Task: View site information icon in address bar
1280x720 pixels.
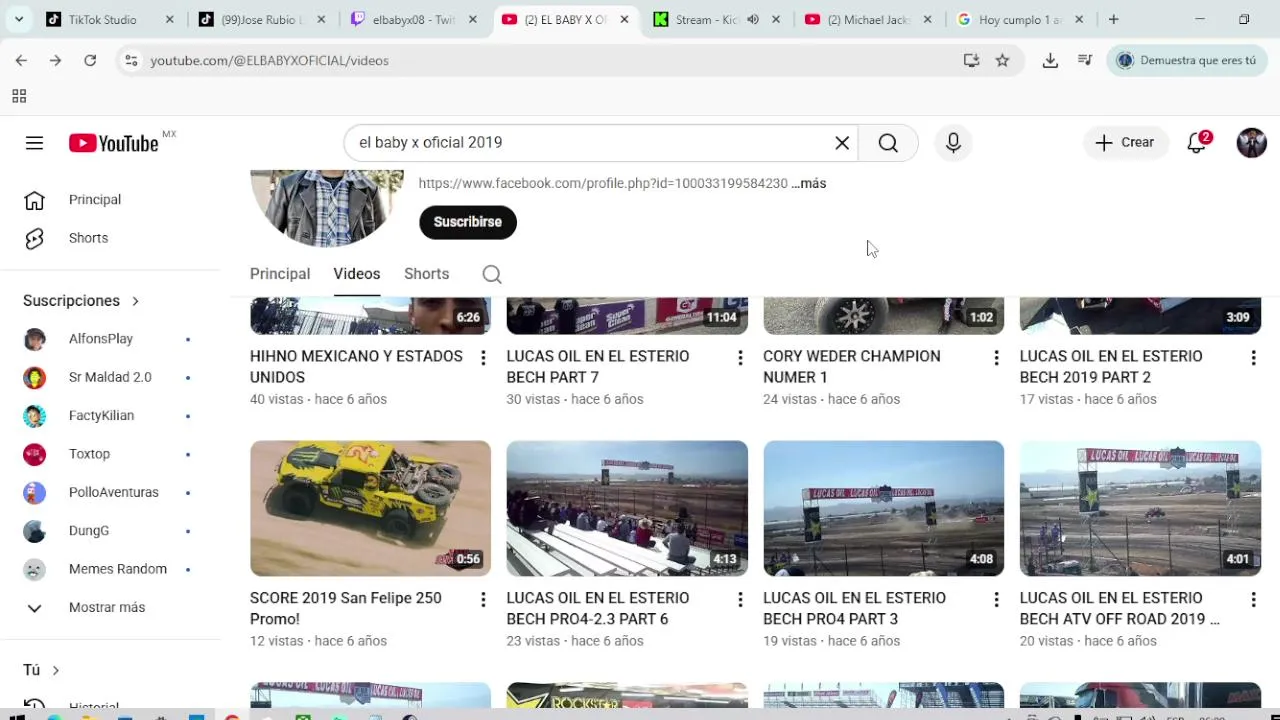Action: point(130,60)
